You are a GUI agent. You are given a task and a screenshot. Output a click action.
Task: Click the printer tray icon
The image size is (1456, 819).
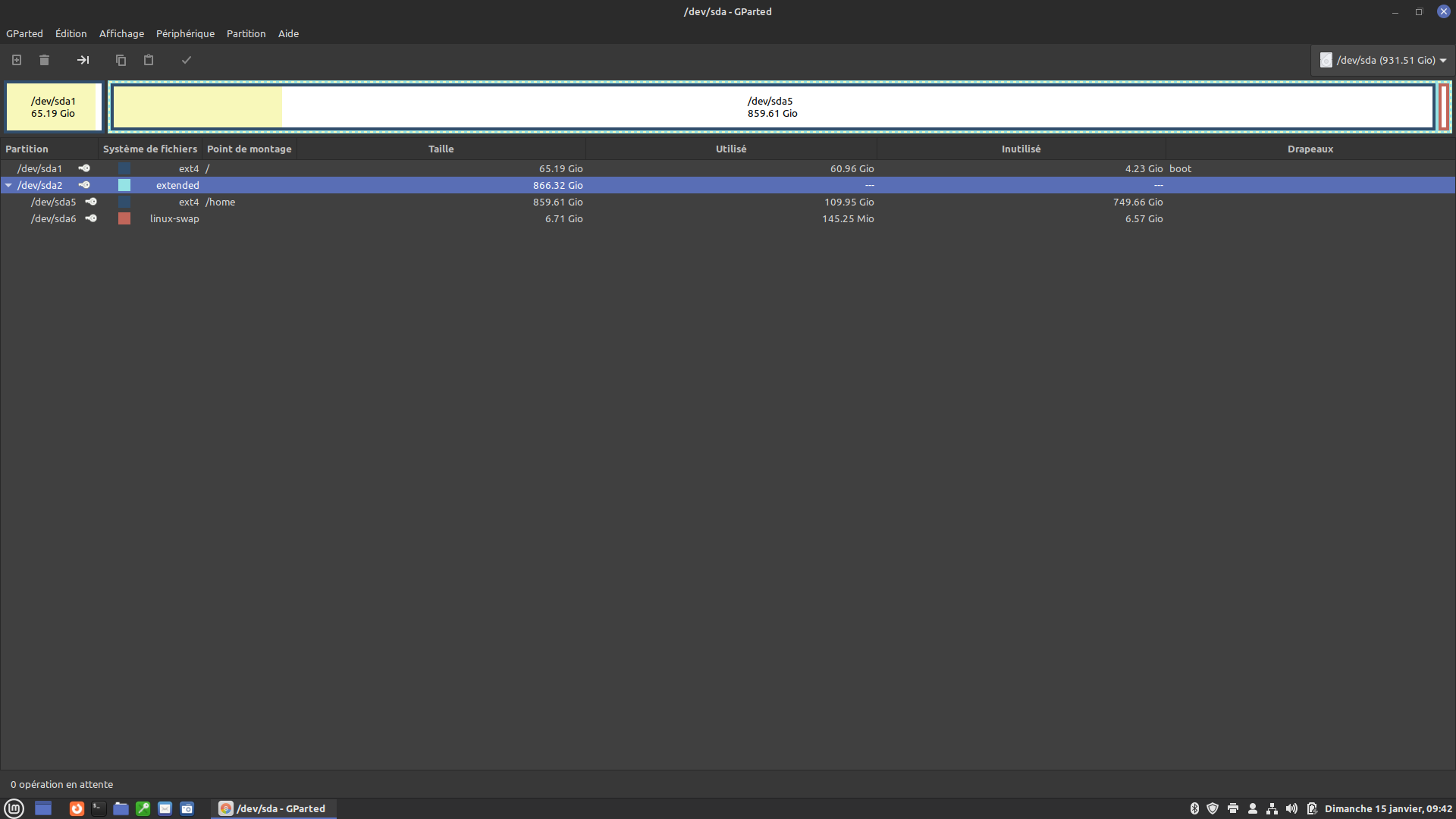[1233, 808]
